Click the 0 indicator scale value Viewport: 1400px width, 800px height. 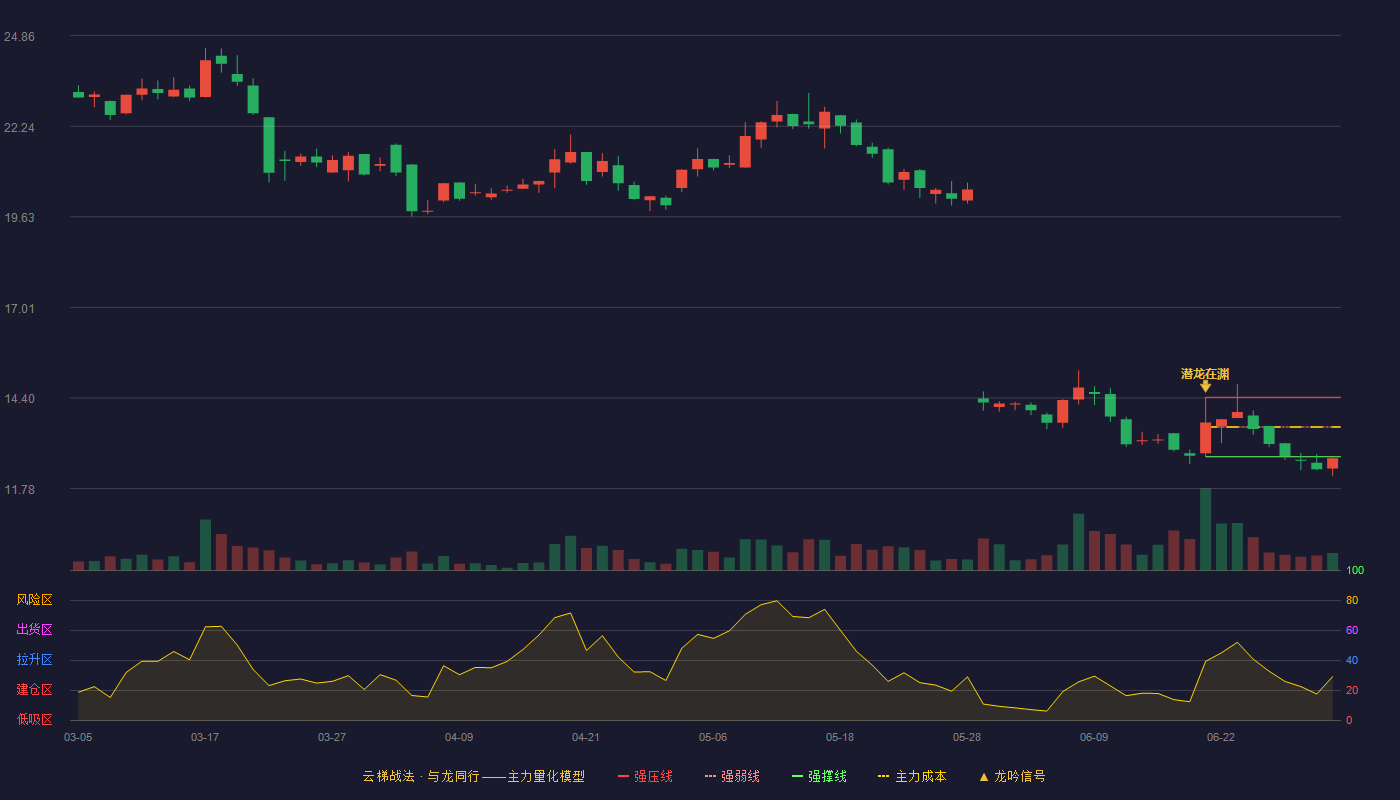click(x=1349, y=720)
